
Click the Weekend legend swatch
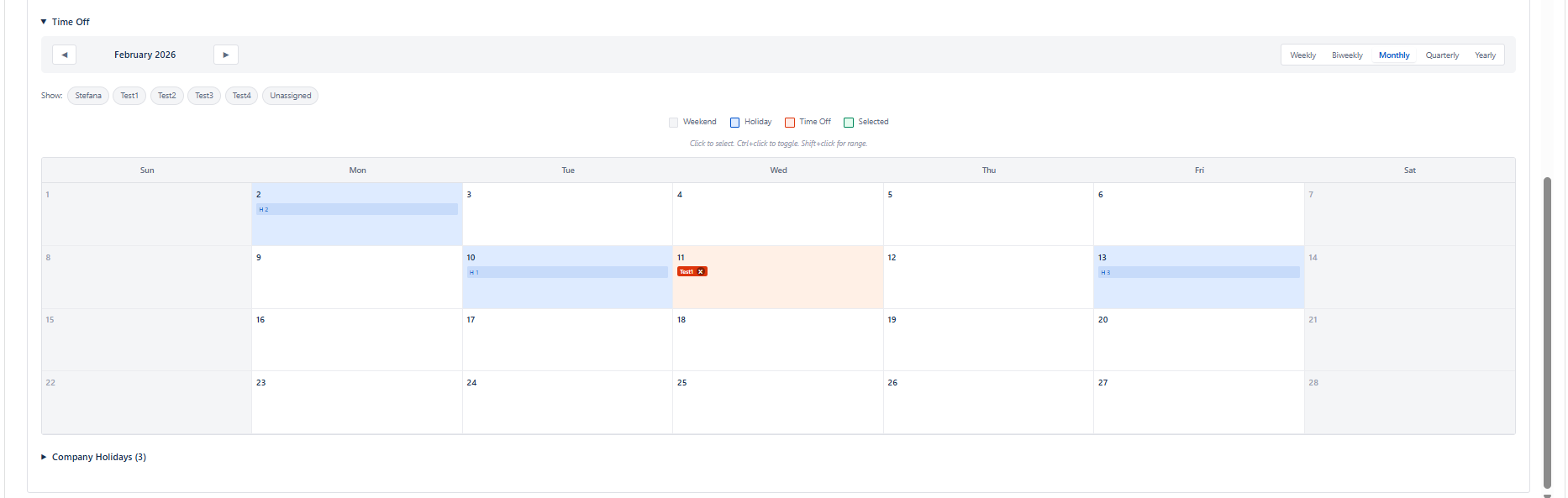(x=674, y=123)
